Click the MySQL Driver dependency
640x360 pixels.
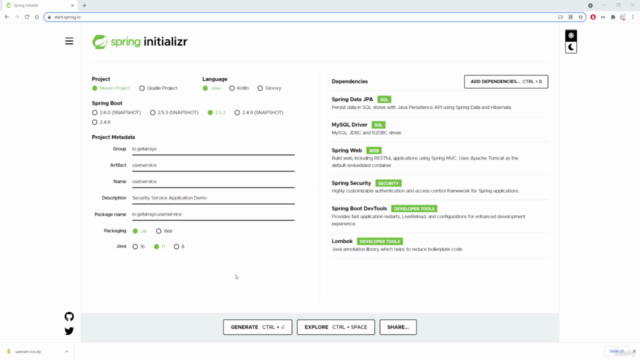pos(440,129)
